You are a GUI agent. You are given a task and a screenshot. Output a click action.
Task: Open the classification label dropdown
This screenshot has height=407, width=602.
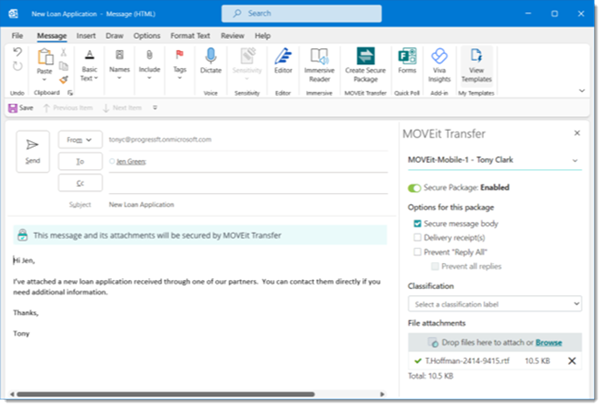point(494,304)
